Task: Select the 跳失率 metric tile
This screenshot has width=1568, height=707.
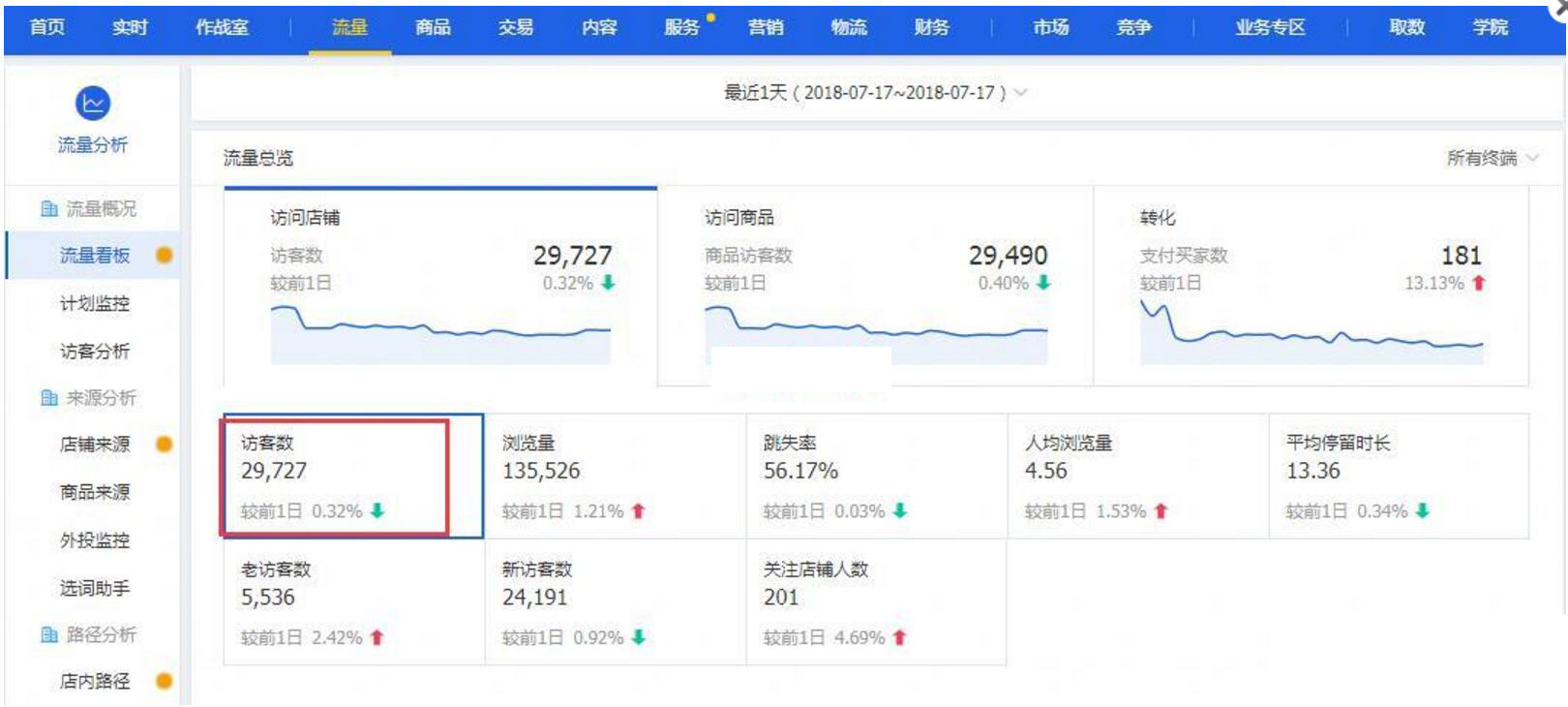Action: coord(877,476)
